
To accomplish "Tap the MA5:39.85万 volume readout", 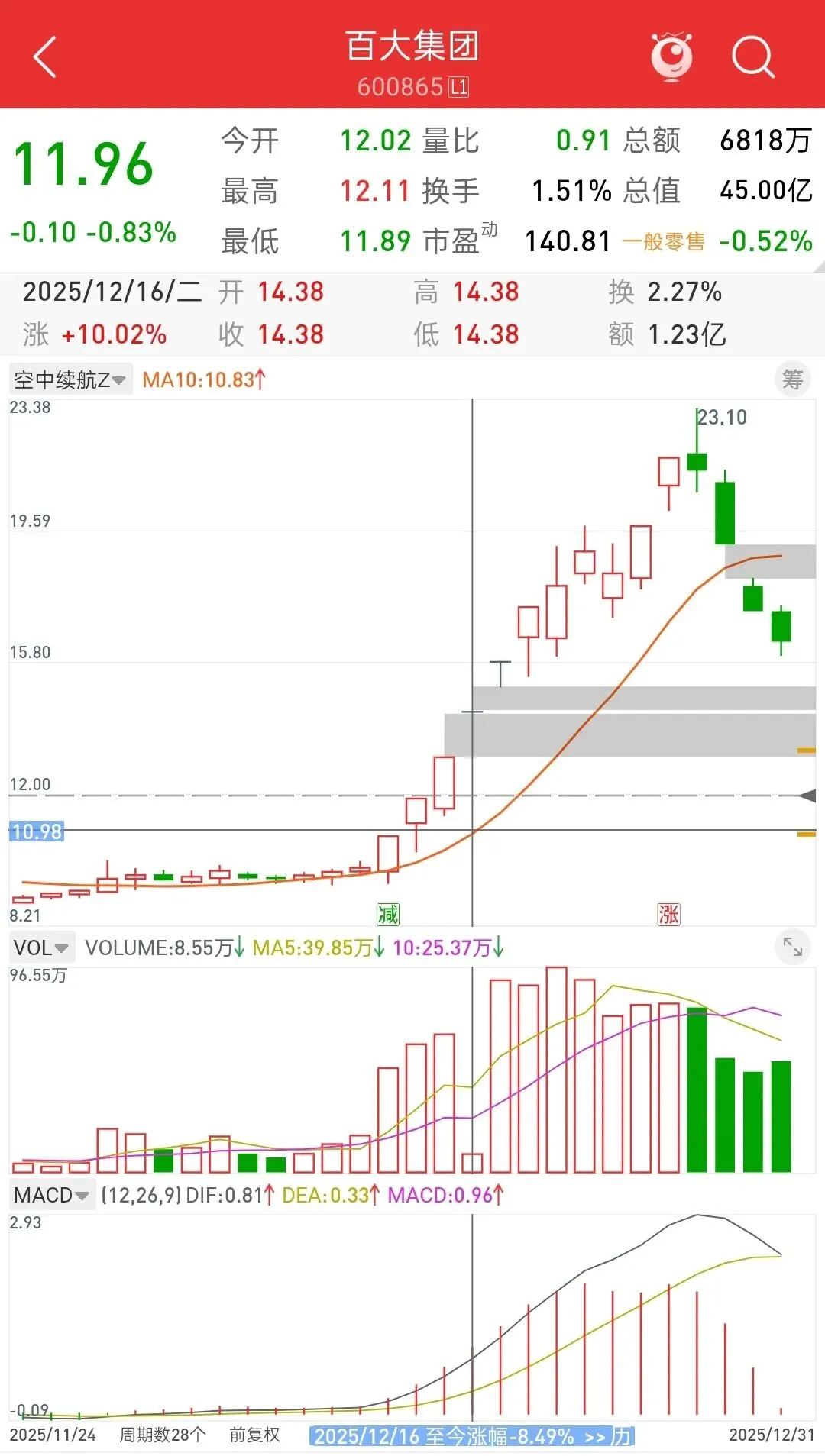I will [x=319, y=948].
